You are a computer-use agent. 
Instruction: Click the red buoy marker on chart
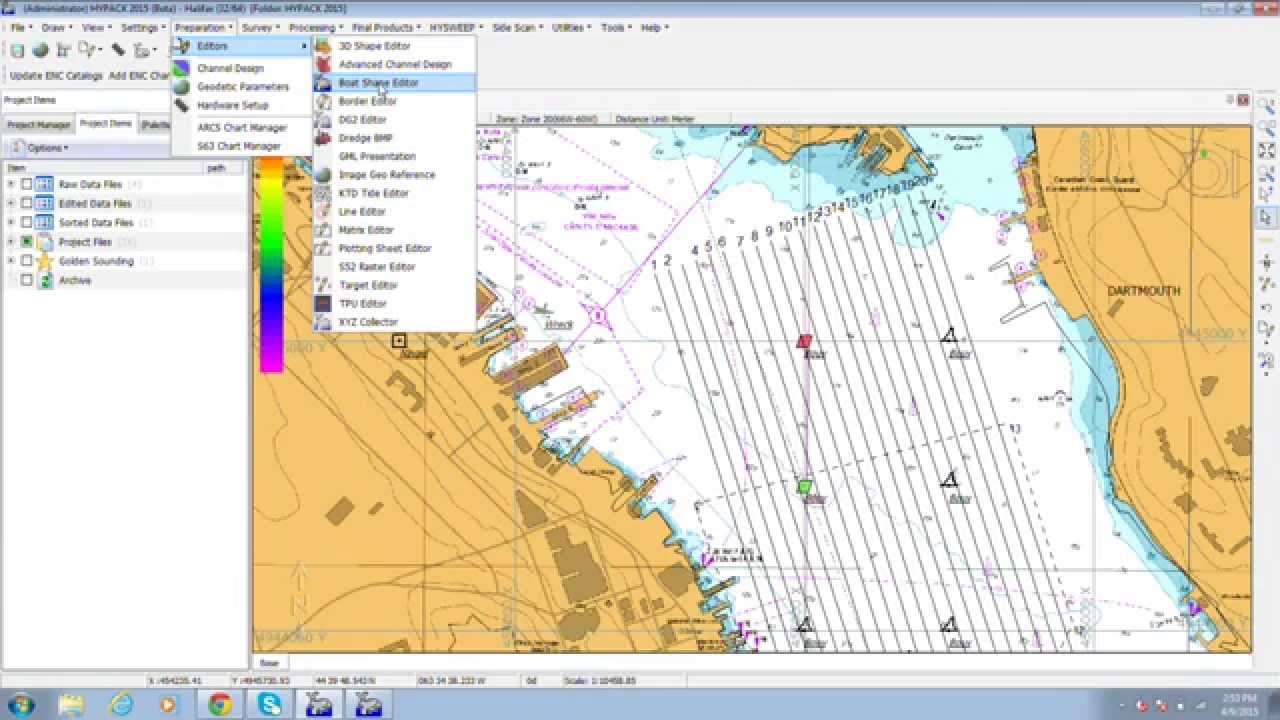804,342
